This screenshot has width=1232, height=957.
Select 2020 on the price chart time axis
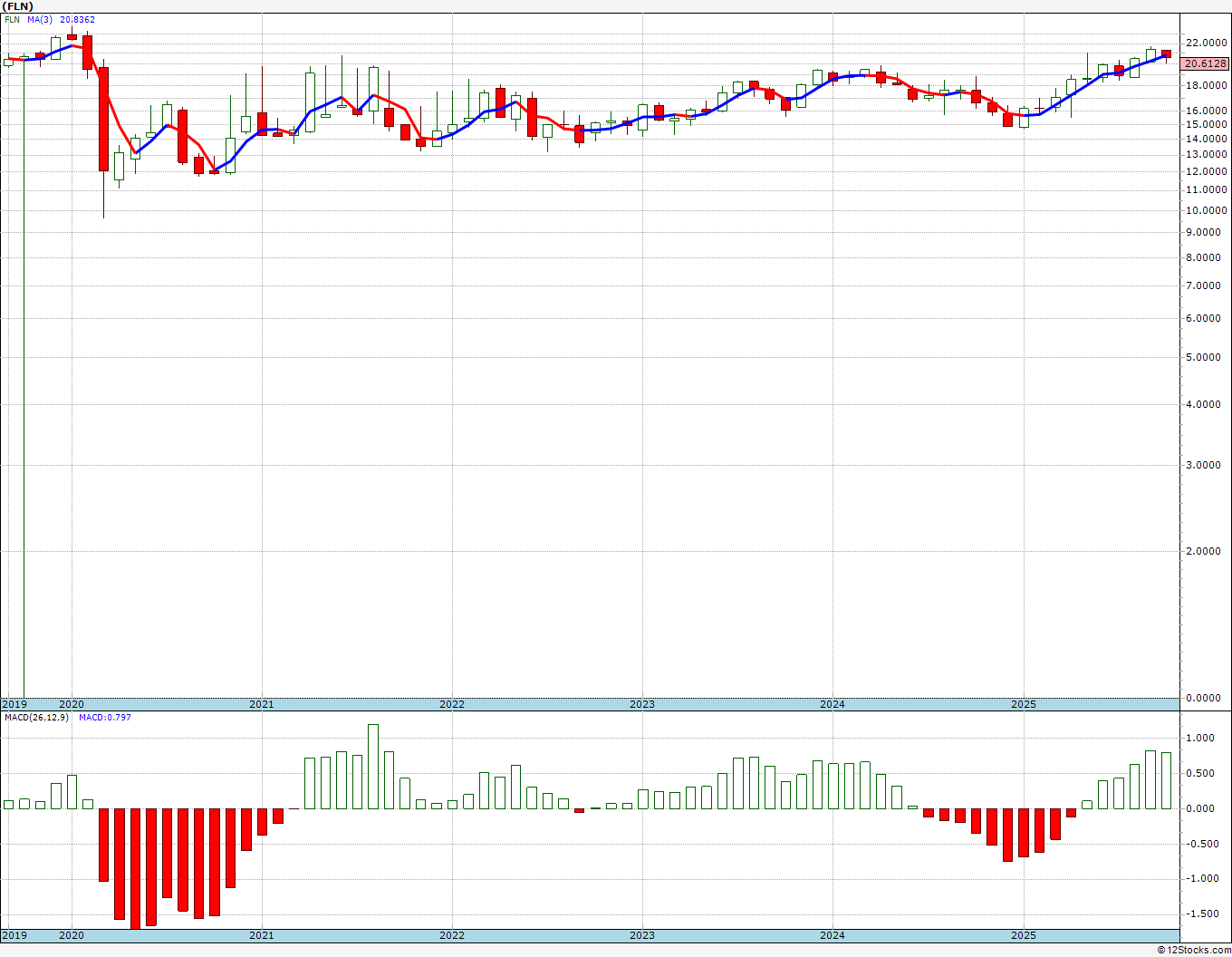click(x=72, y=704)
